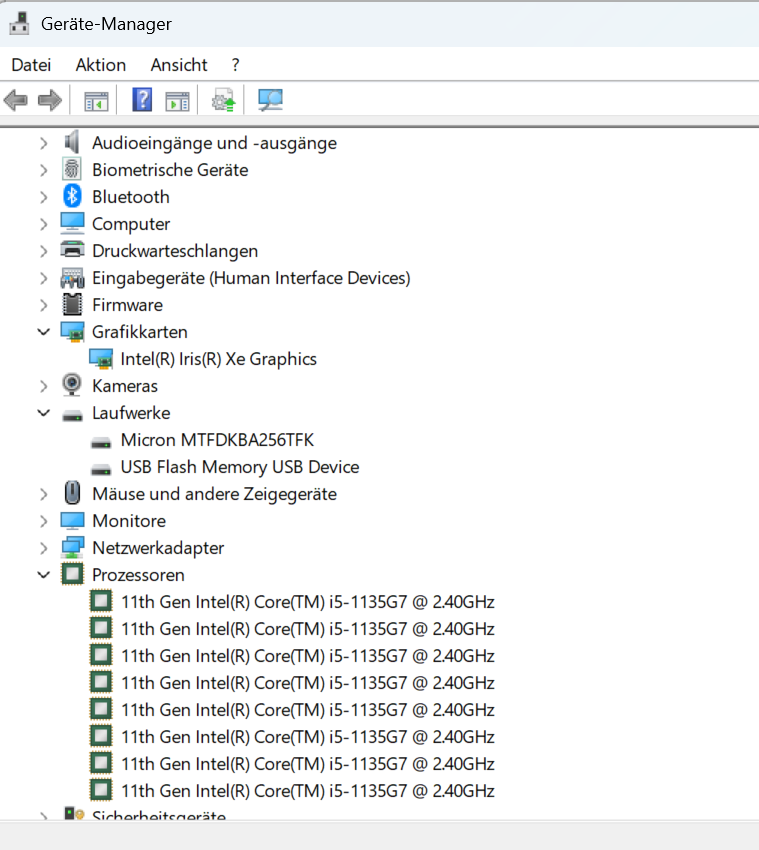Open the Ansicht menu

pos(179,65)
